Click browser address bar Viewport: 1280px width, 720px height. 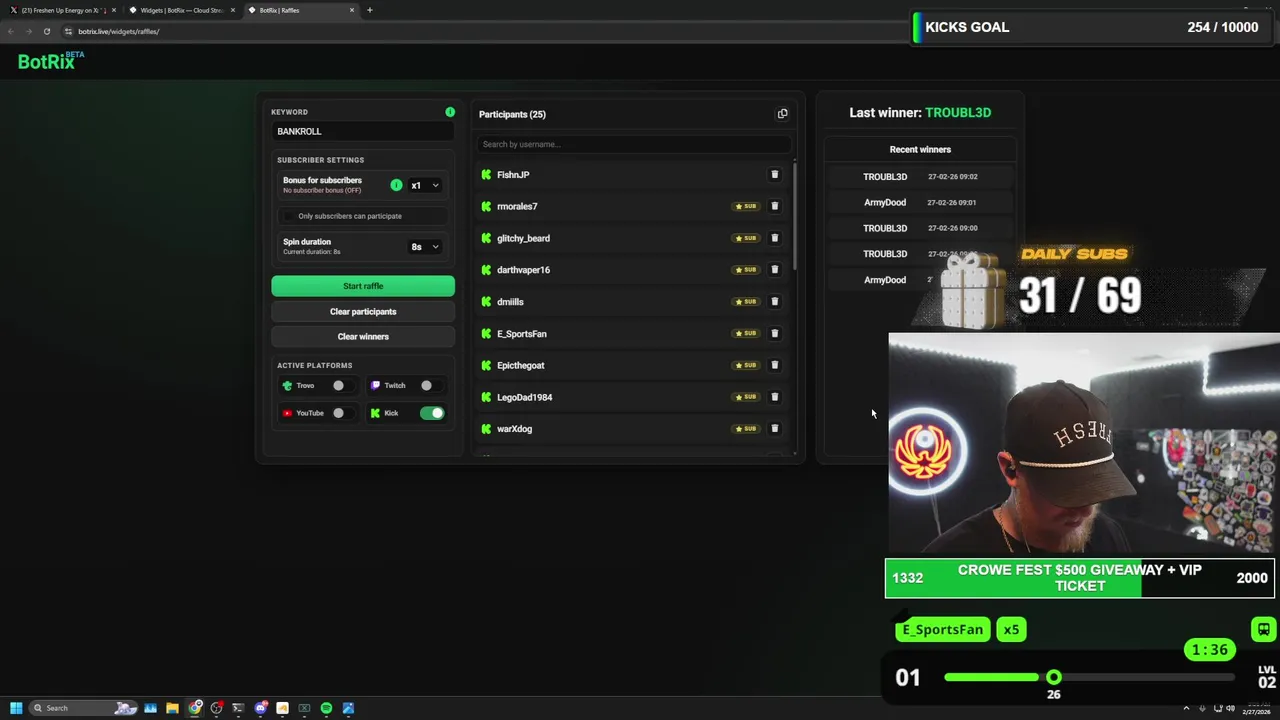pos(480,31)
